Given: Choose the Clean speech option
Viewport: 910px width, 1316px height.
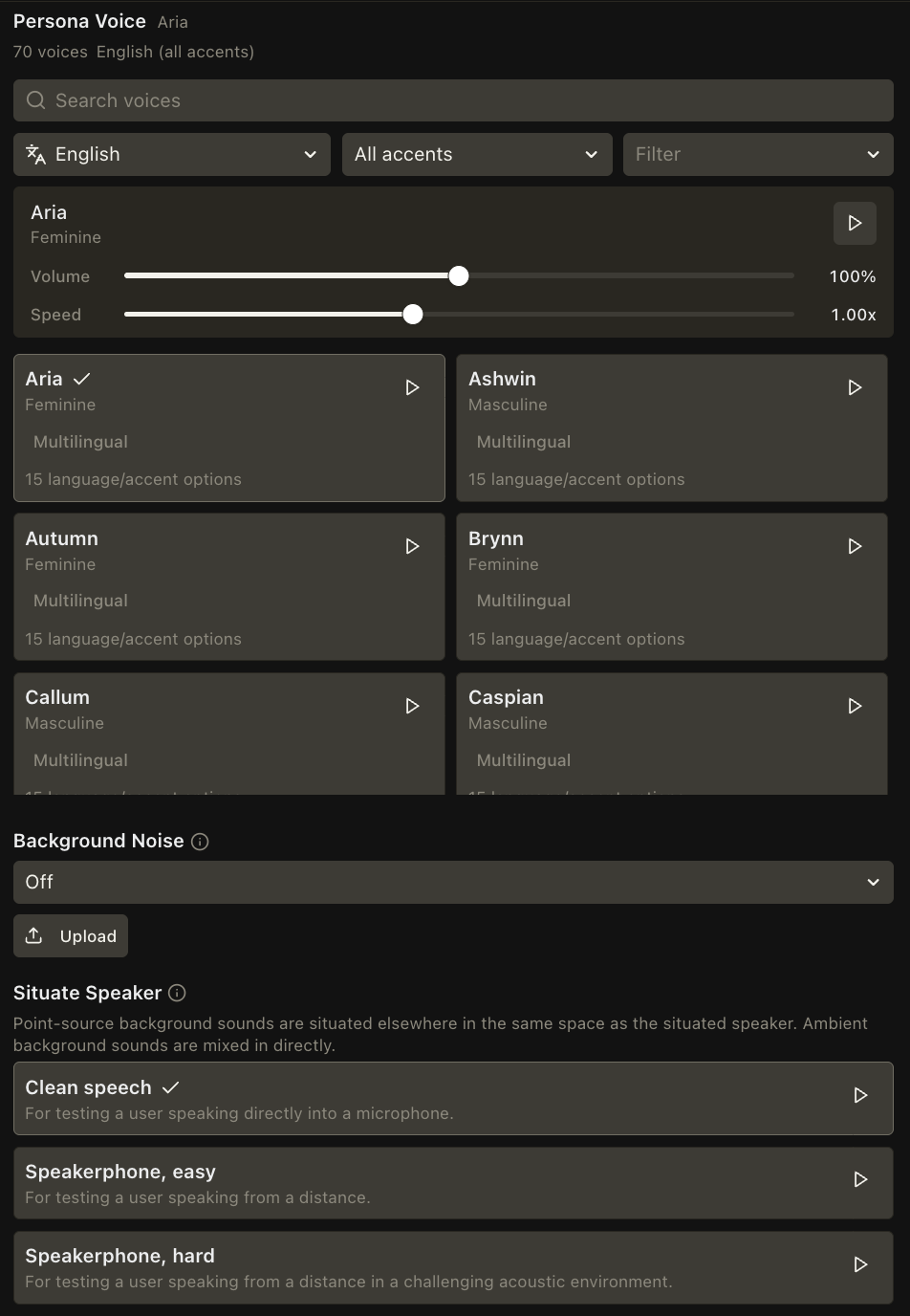Looking at the screenshot, I should point(453,1098).
